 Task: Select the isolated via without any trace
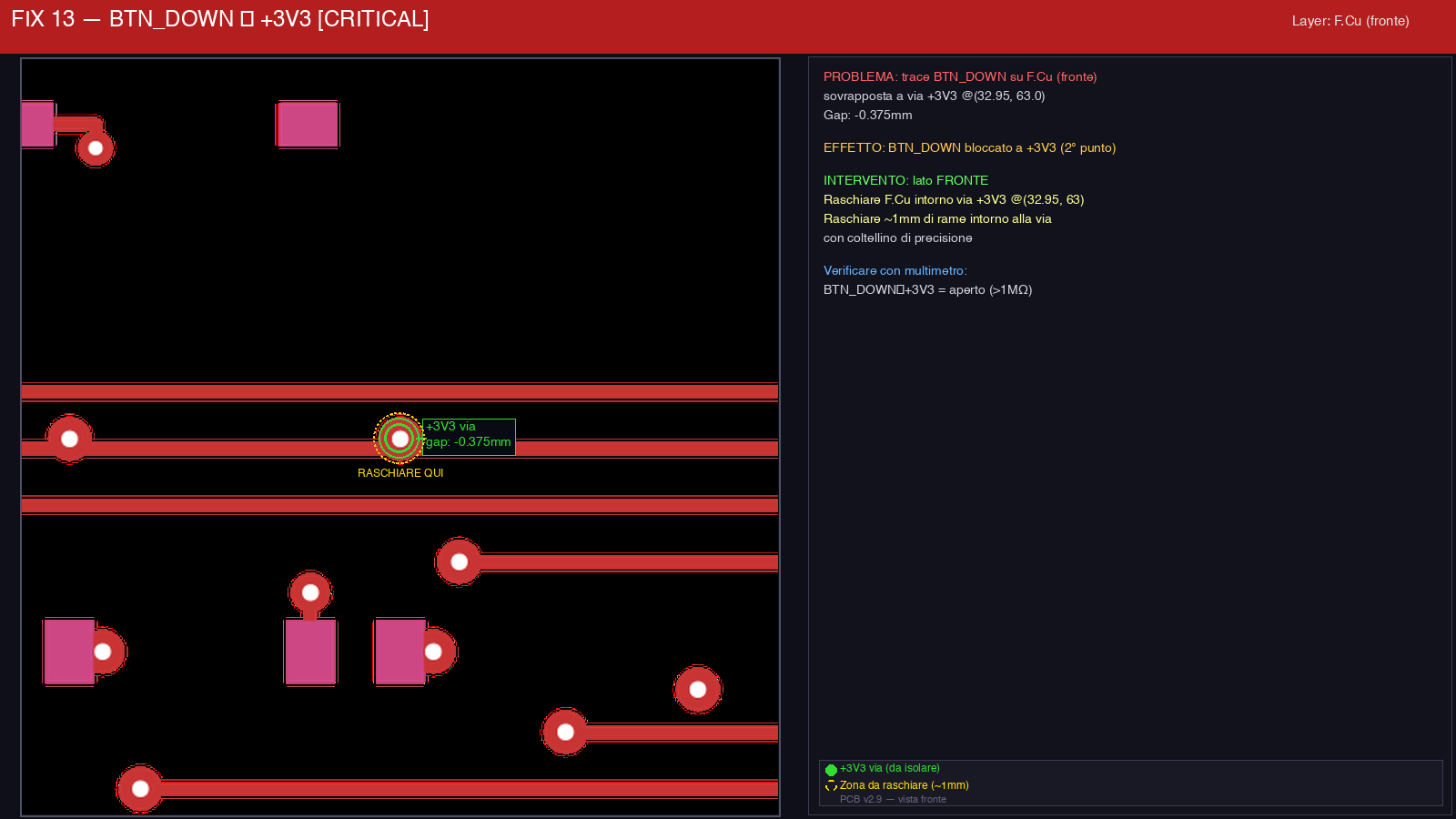[x=698, y=690]
